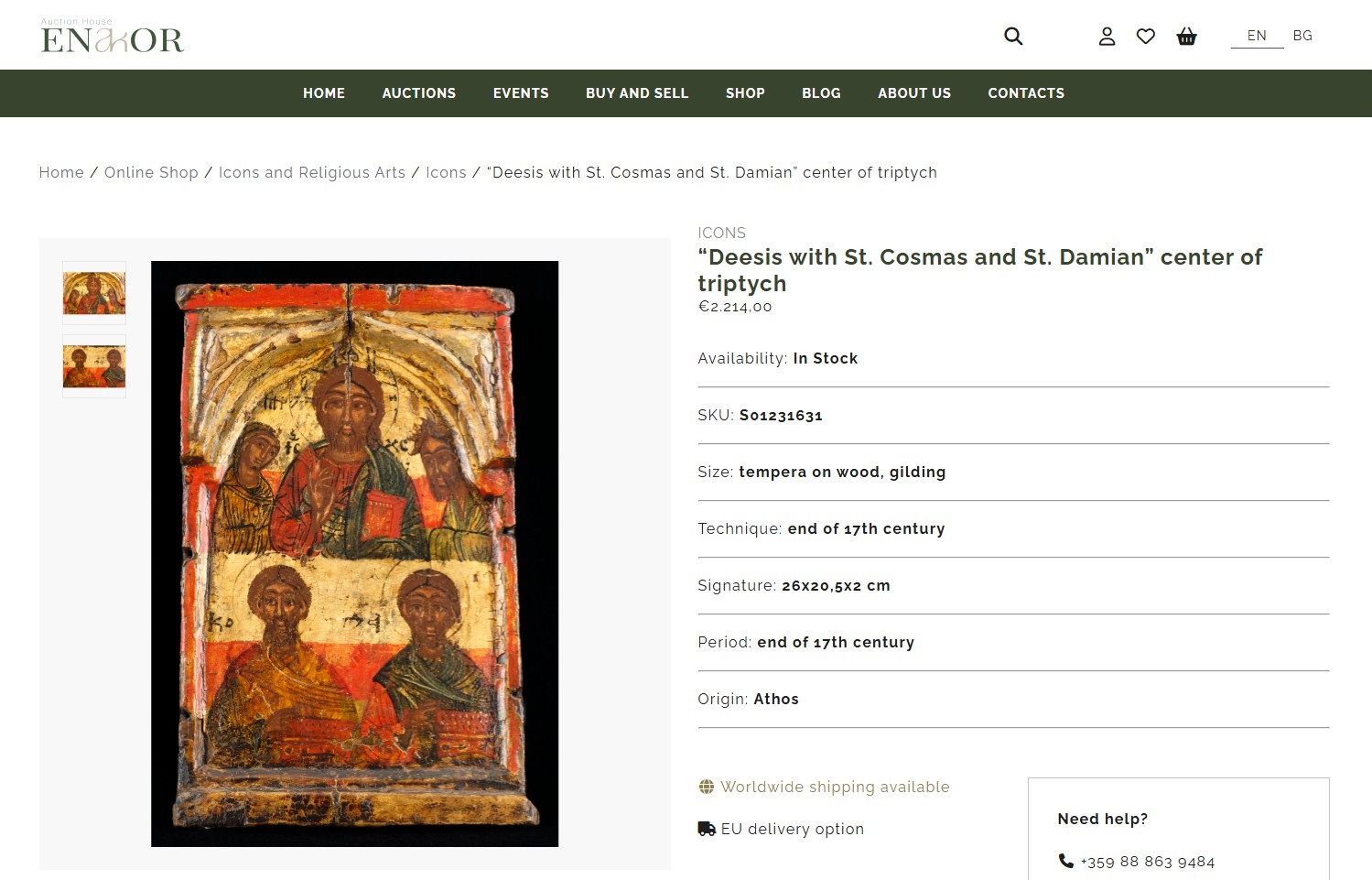Select the first icon thumbnail
Viewport: 1372px width, 880px height.
point(94,293)
